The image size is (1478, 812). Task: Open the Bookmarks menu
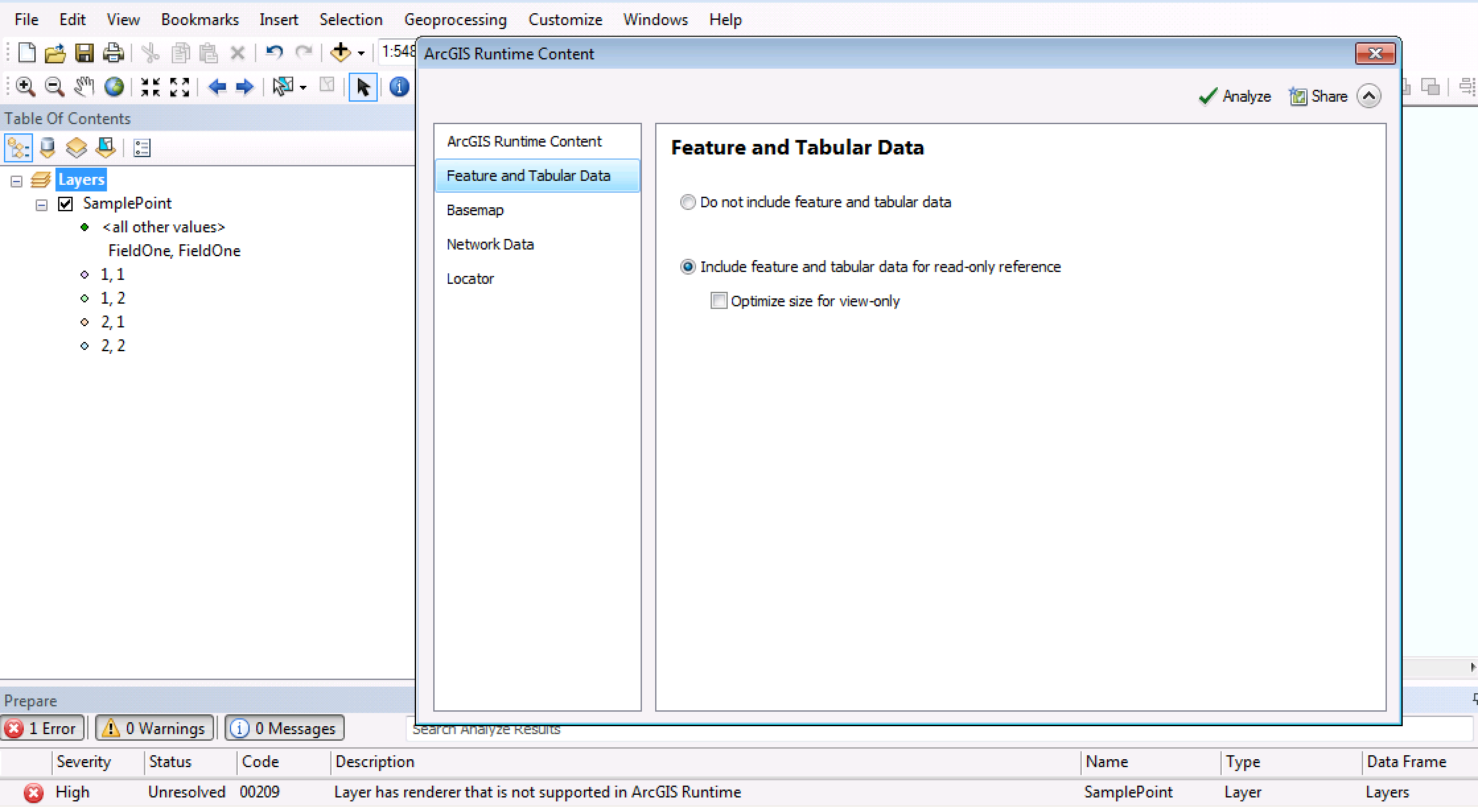point(200,20)
